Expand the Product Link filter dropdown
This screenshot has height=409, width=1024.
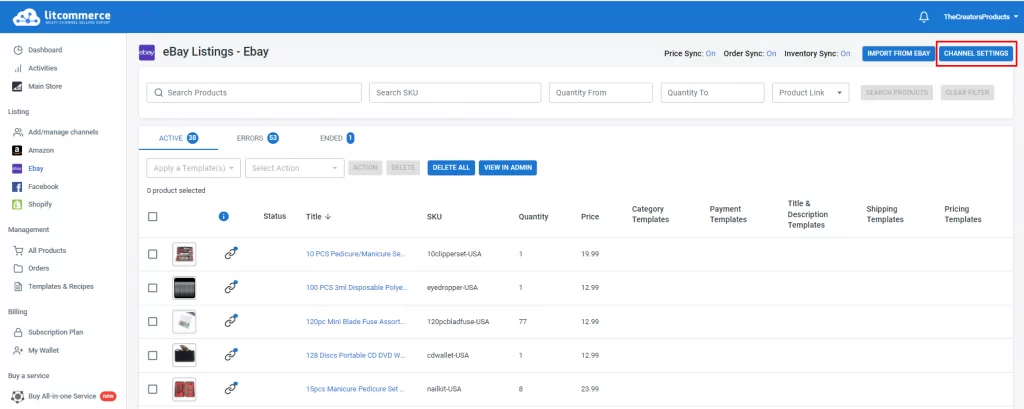[810, 93]
